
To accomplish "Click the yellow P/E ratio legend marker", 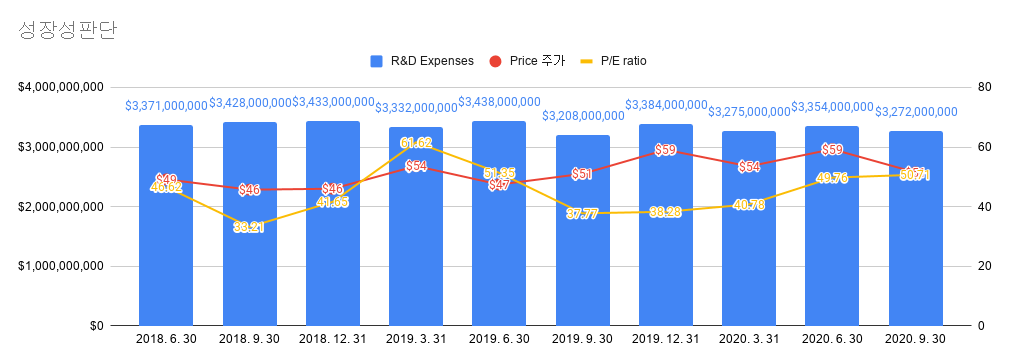I will tap(586, 62).
